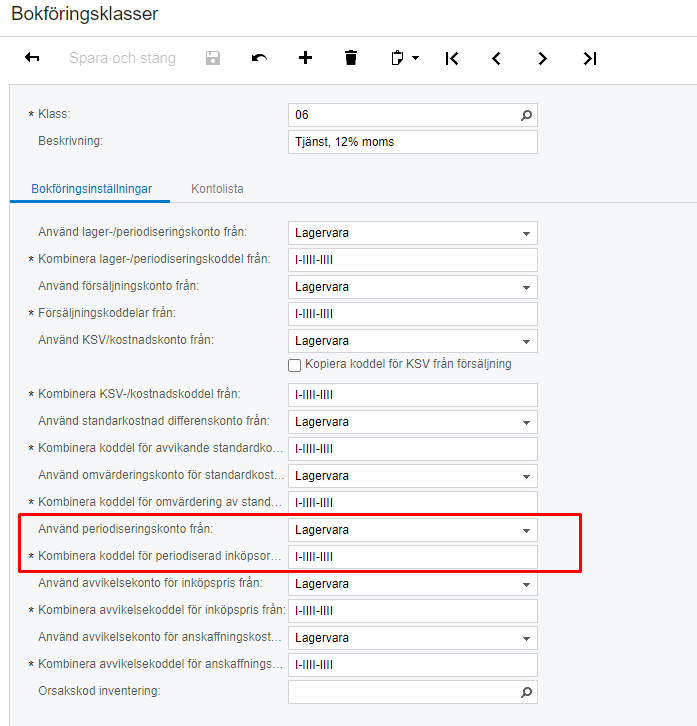Add a new record with plus icon
This screenshot has height=726, width=697.
click(x=305, y=58)
